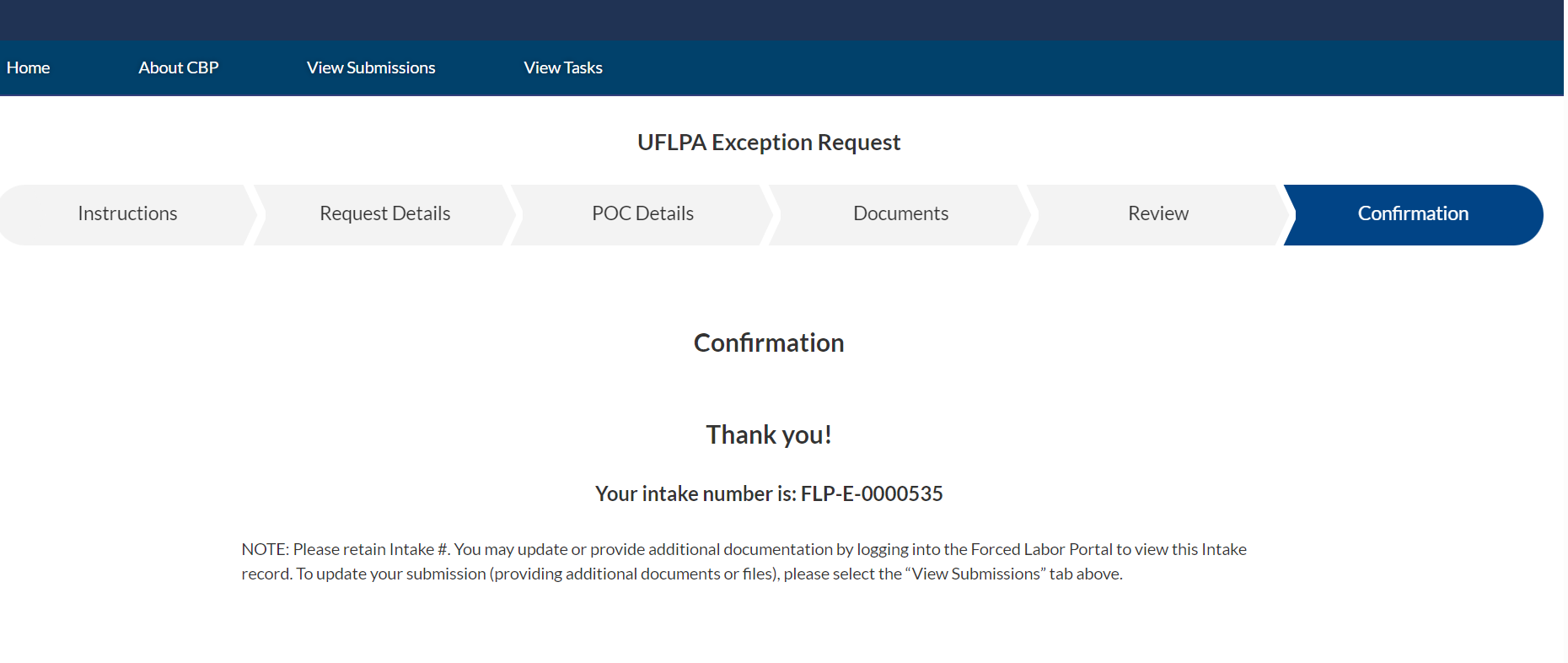Screen dimensions: 1568x663
Task: Jump to the Request Details step
Action: tap(384, 214)
